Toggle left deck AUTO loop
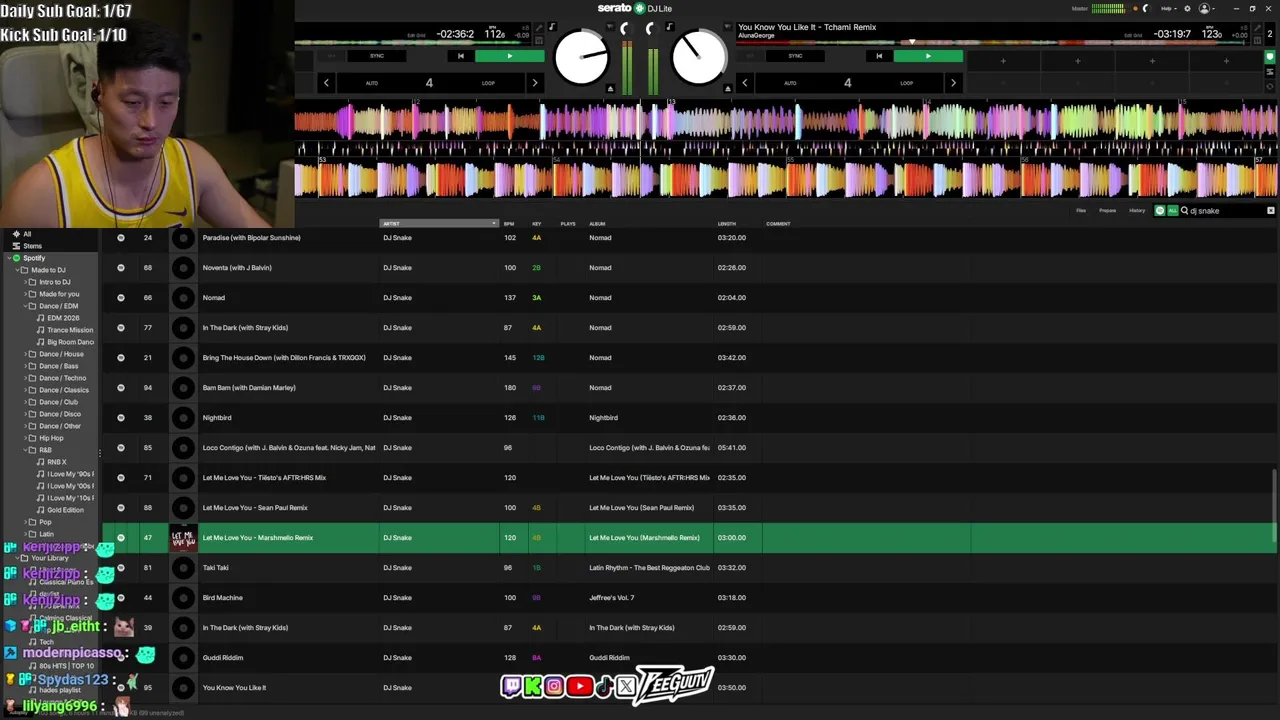 [372, 83]
